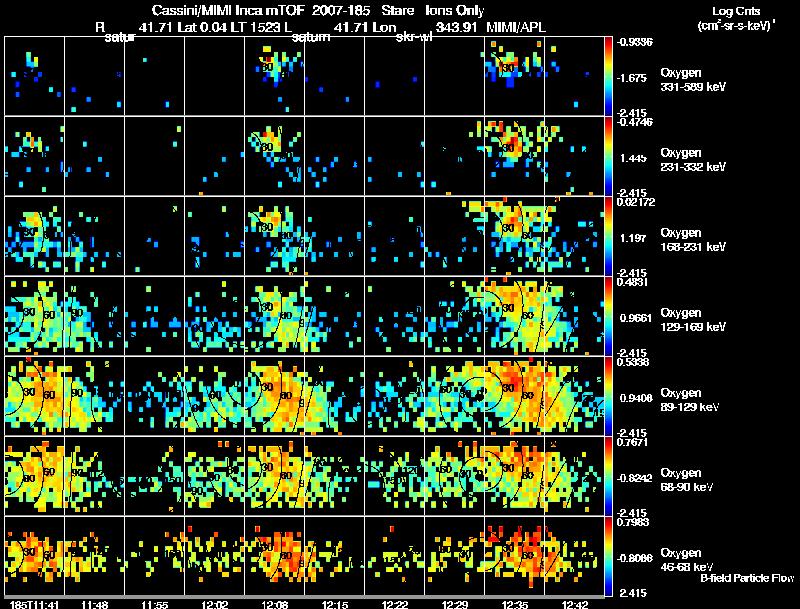Image resolution: width=800 pixels, height=609 pixels.
Task: Click the Oxygen 129-169 keV color bar
Action: point(608,316)
